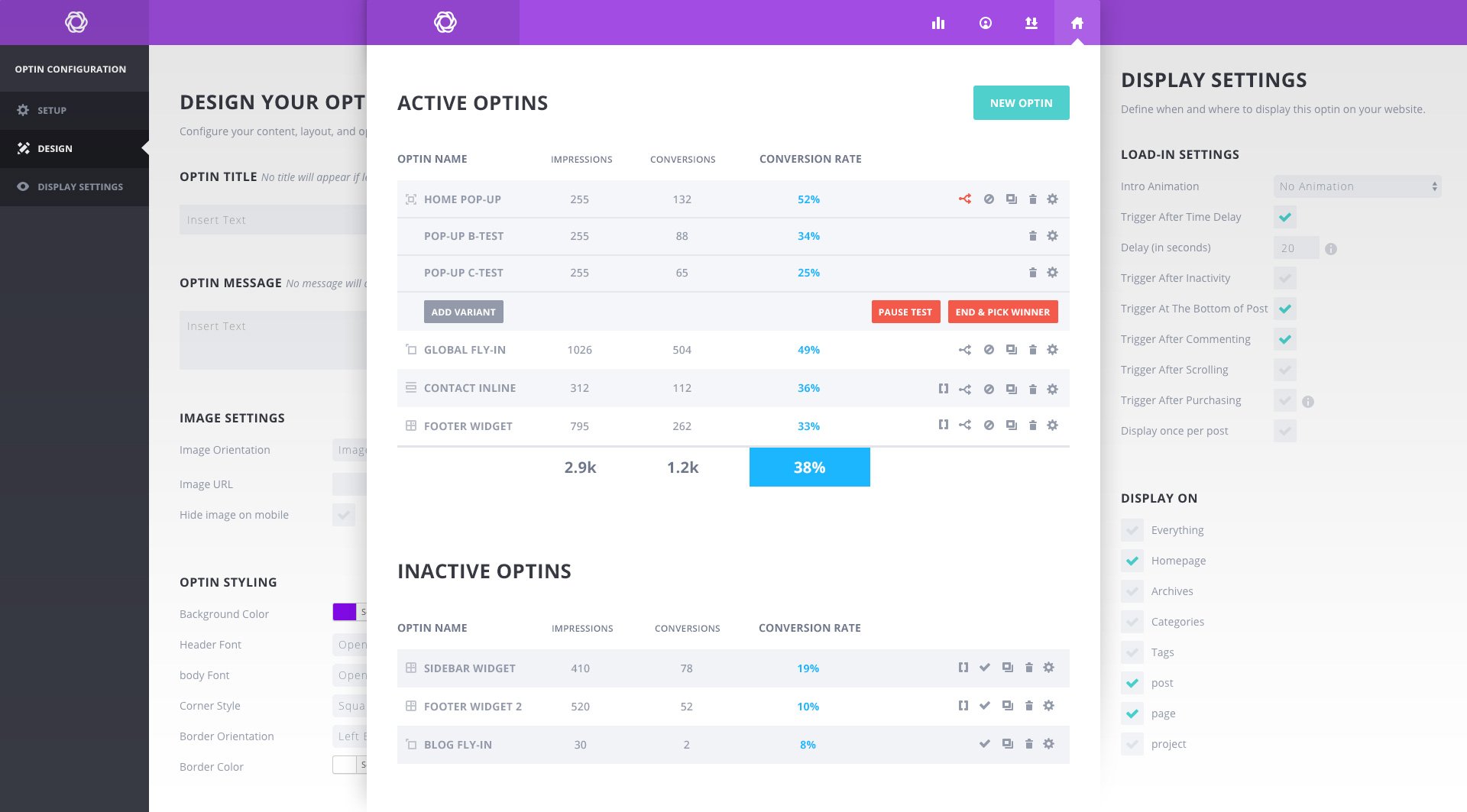Open the accounts icon in header
Image resolution: width=1467 pixels, height=812 pixels.
coord(986,23)
